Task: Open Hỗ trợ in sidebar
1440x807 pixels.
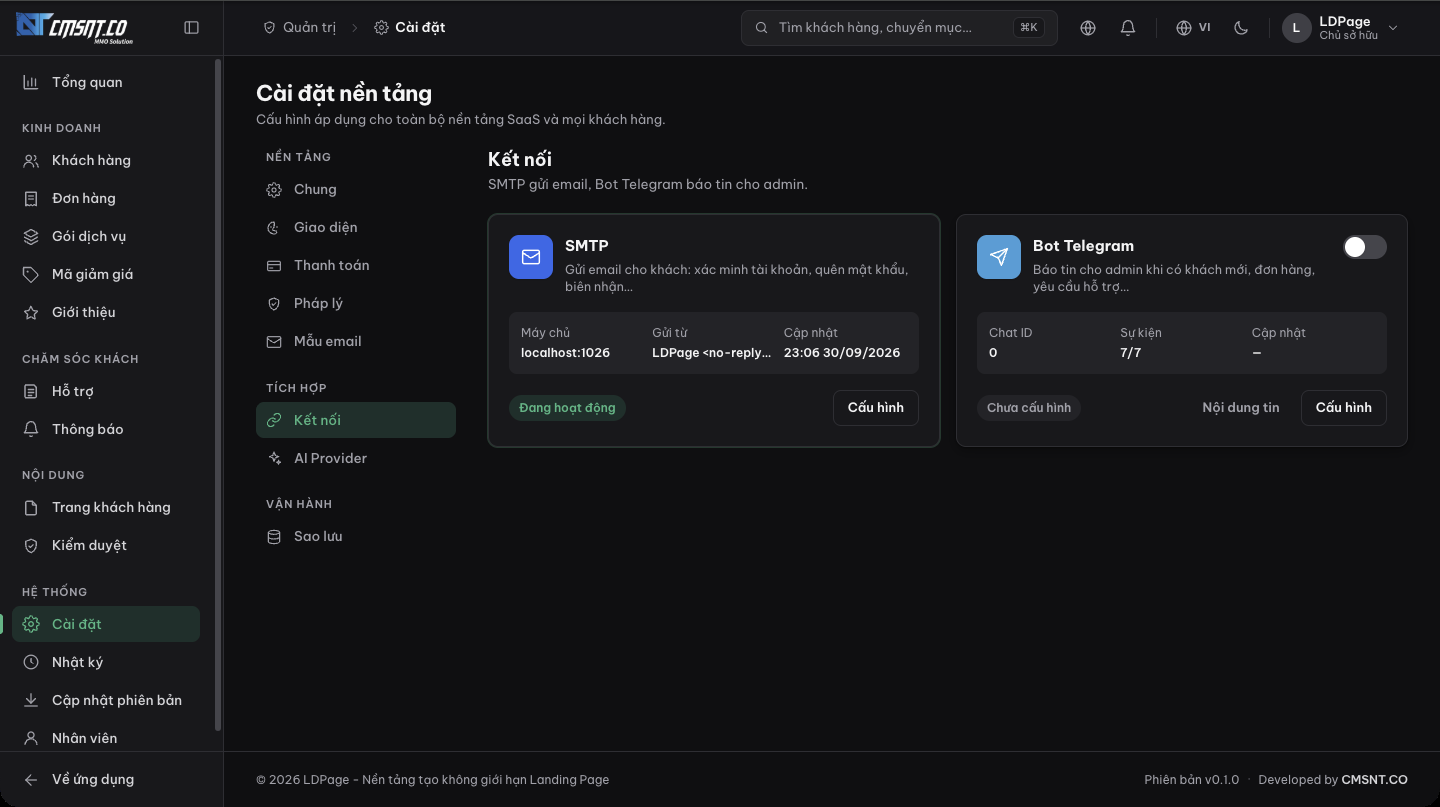Action: pyautogui.click(x=106, y=391)
